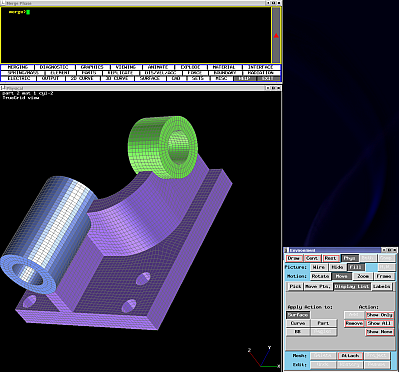Switch motion mode to Zoom
The height and width of the screenshot is (372, 399).
[363, 276]
